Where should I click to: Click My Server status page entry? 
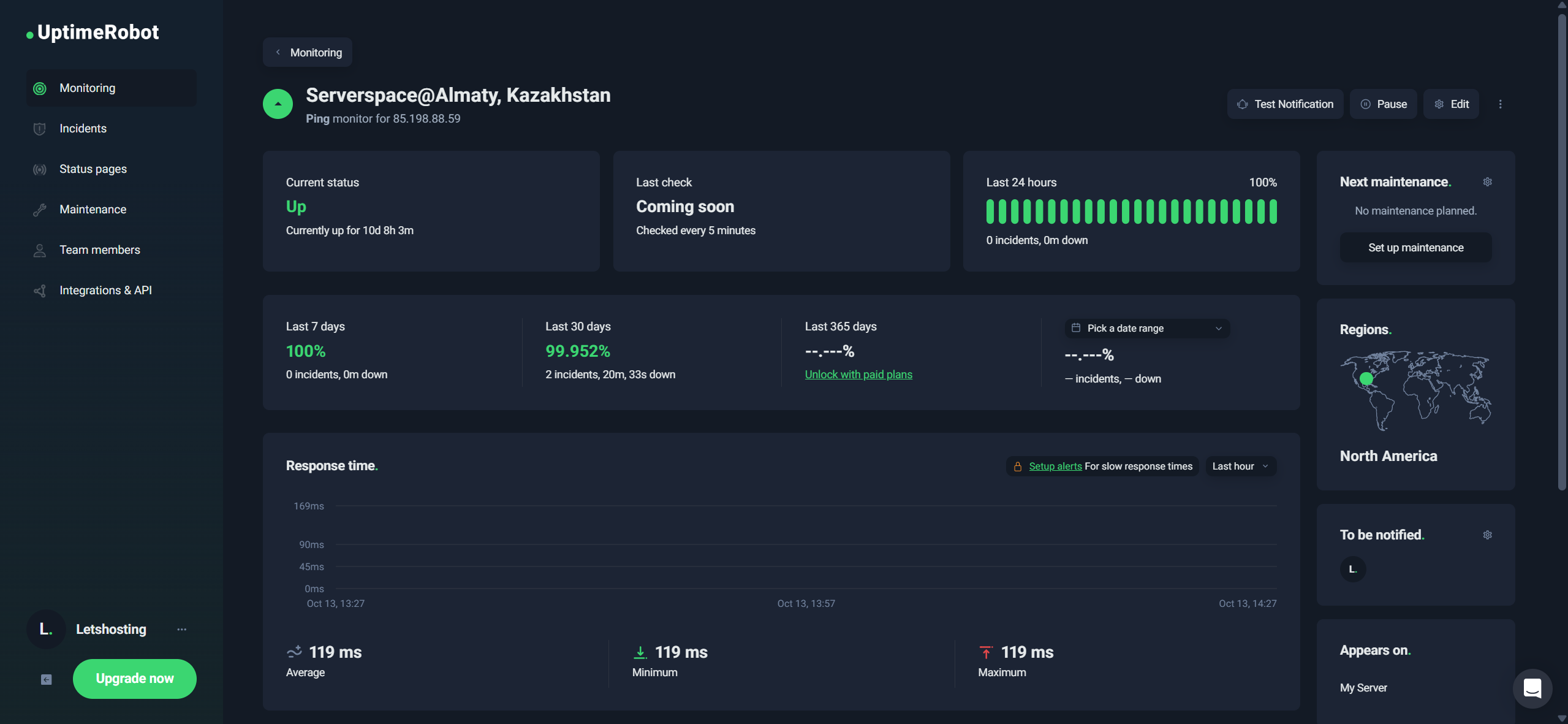[x=1363, y=688]
